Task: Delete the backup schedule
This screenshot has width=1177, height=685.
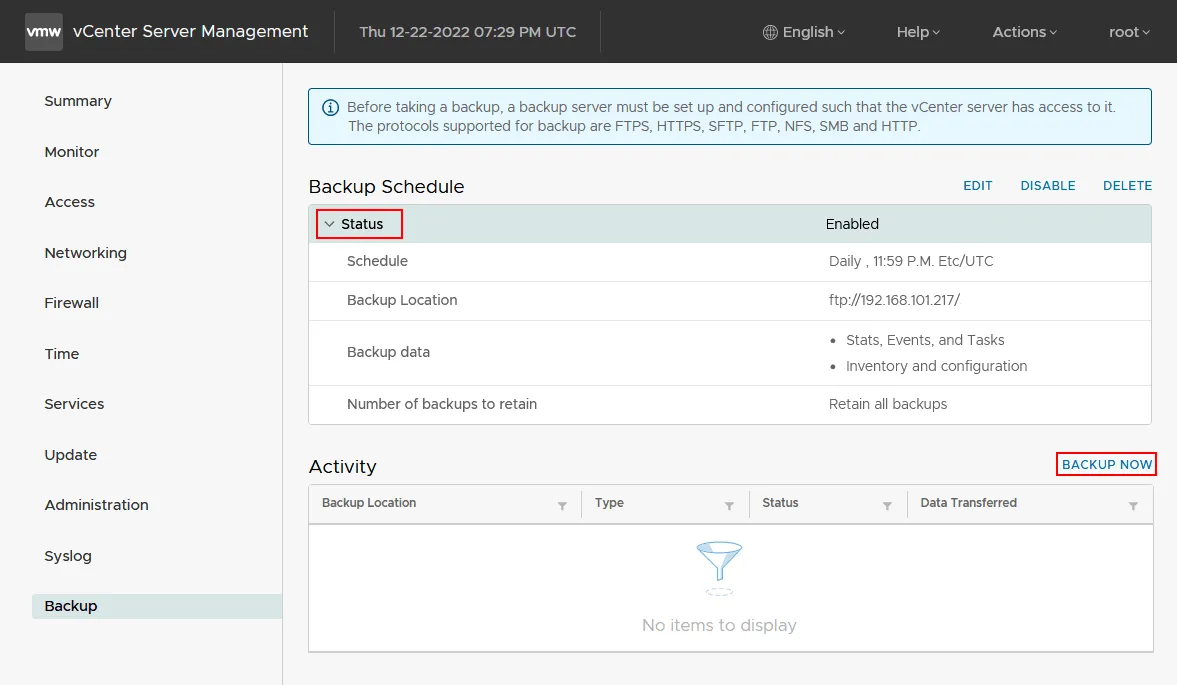Action: (1127, 186)
